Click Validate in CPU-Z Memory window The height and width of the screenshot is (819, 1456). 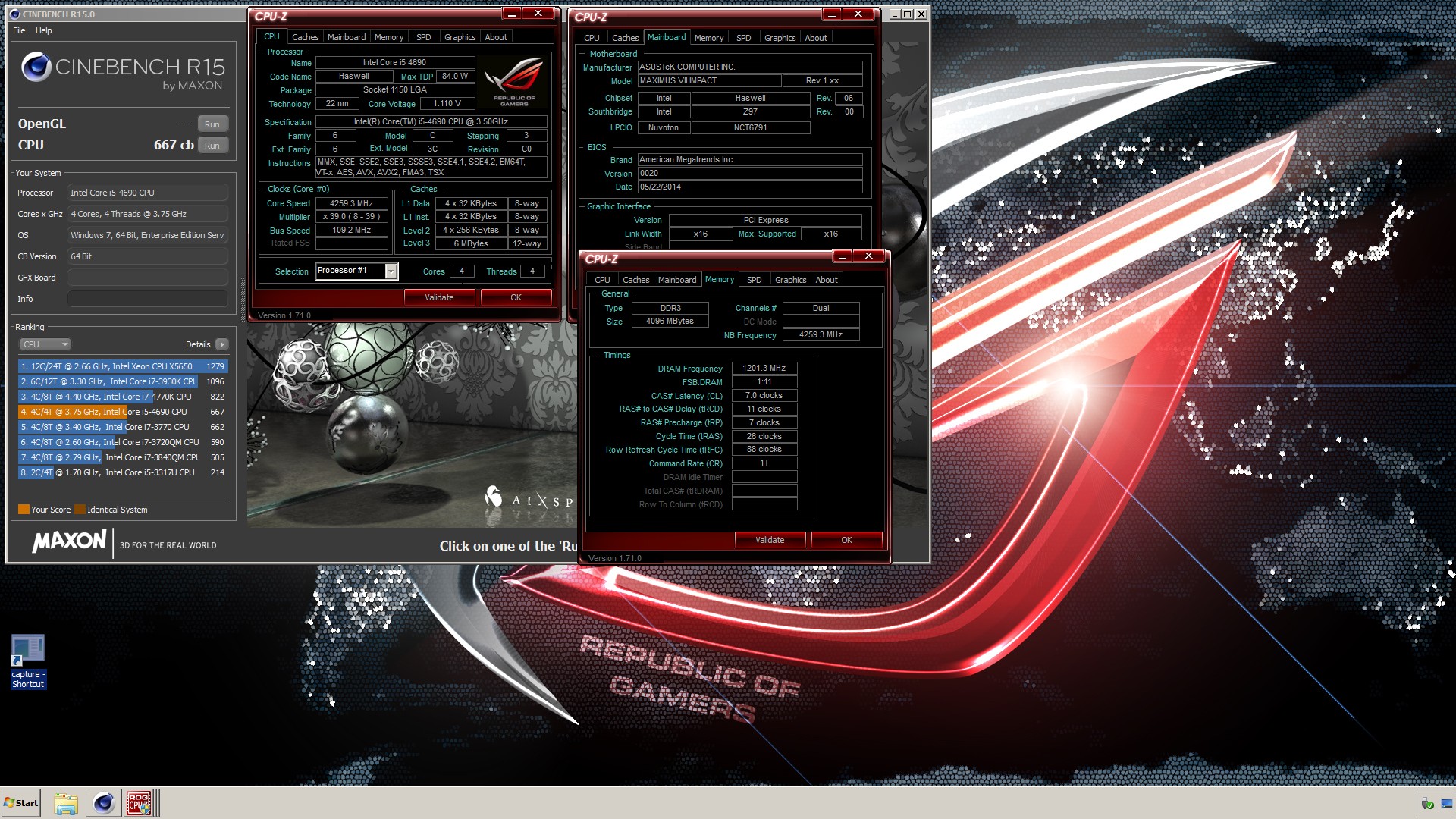pyautogui.click(x=770, y=540)
